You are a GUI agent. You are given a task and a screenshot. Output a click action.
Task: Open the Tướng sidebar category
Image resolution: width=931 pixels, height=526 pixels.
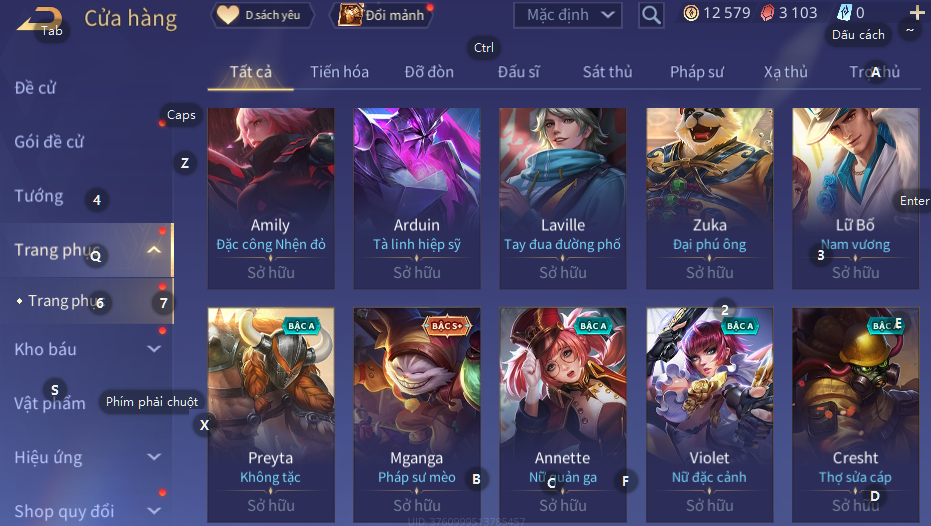click(x=39, y=196)
